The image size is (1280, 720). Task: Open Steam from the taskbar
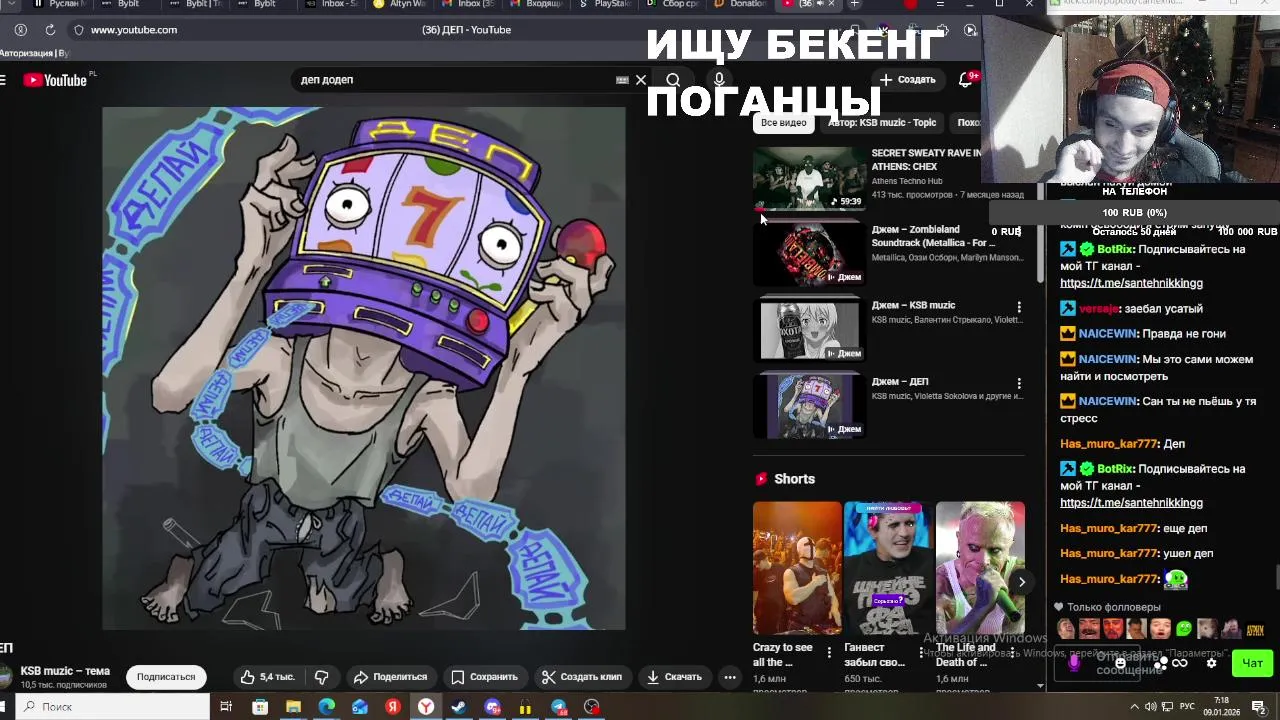click(459, 707)
